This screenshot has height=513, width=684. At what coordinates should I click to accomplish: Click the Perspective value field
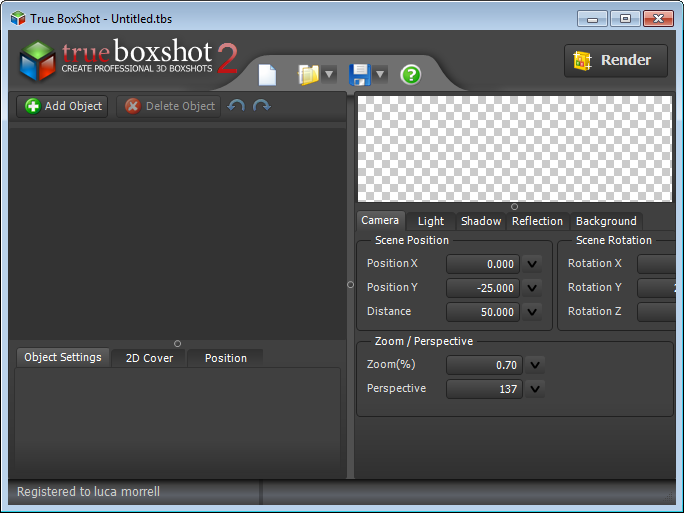[484, 389]
